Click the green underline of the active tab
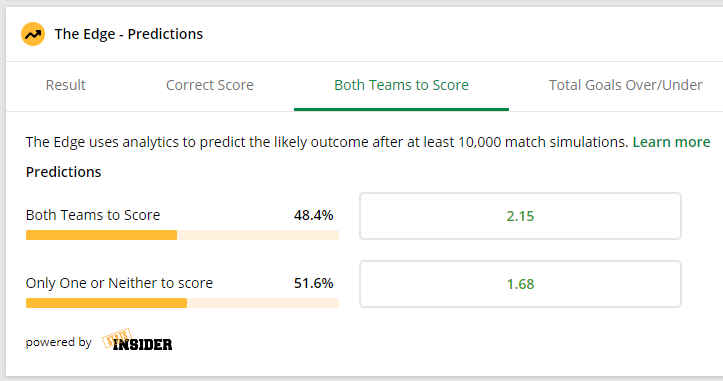Viewport: 723px width, 381px height. (401, 109)
